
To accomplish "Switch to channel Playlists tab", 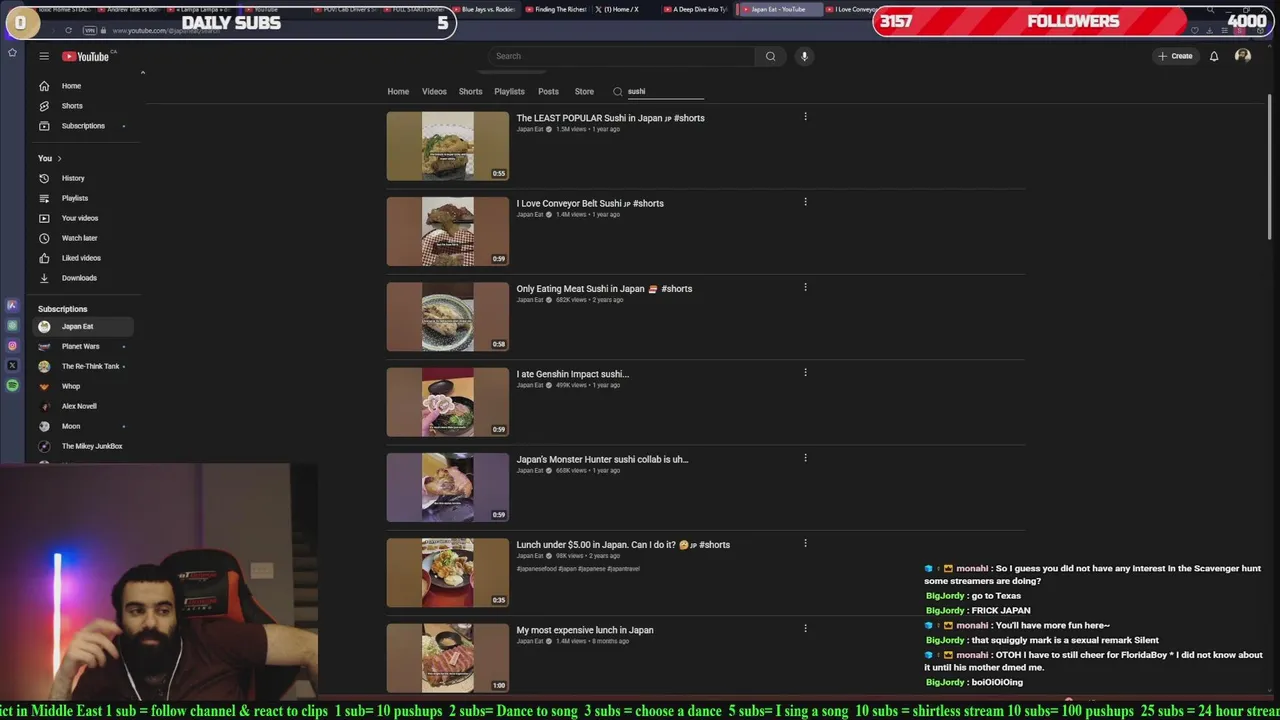I will (x=509, y=91).
